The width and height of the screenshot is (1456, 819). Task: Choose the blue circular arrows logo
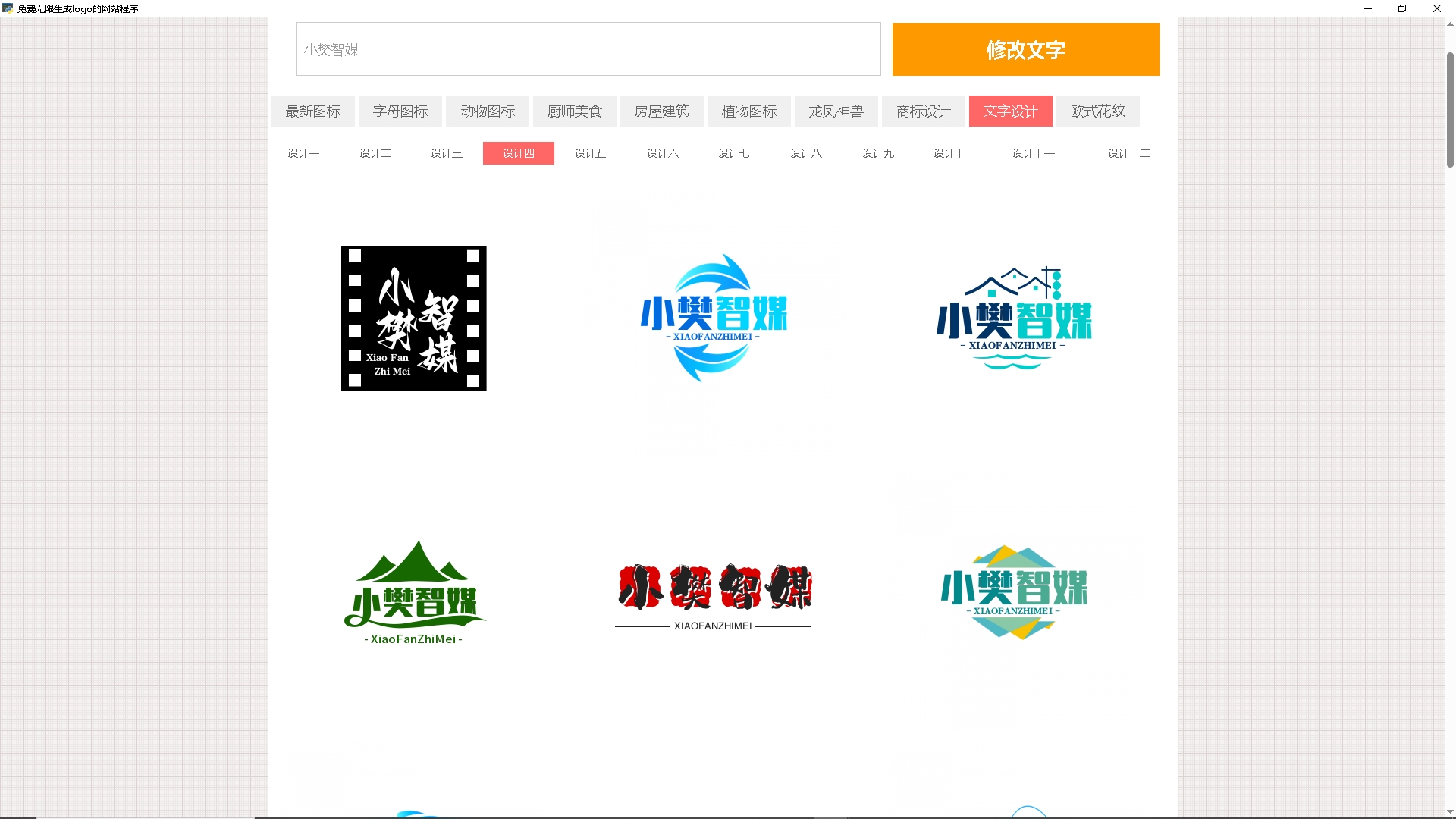tap(713, 318)
